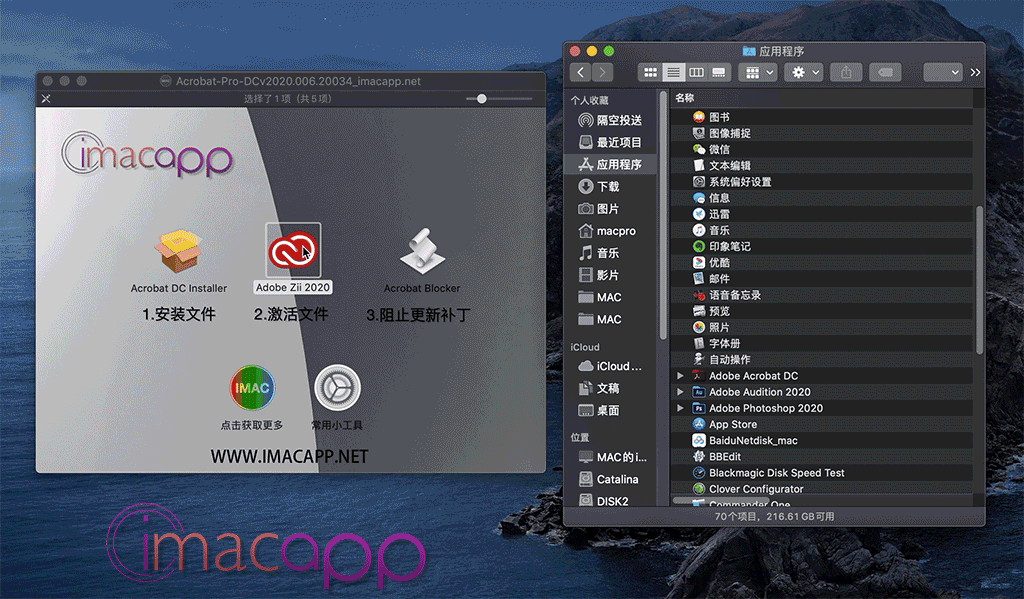This screenshot has width=1024, height=599.
Task: Go forward in Finder
Action: coord(603,72)
